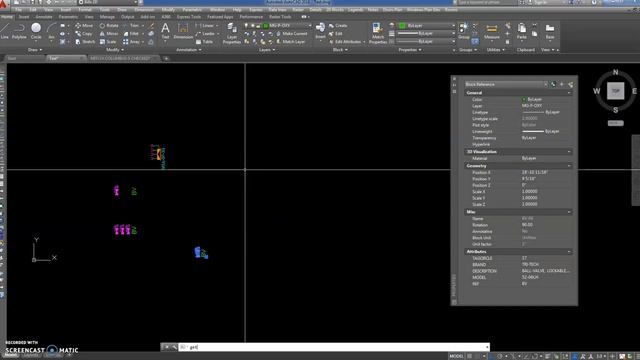
Task: Click the Linear dimension tool
Action: click(x=205, y=25)
